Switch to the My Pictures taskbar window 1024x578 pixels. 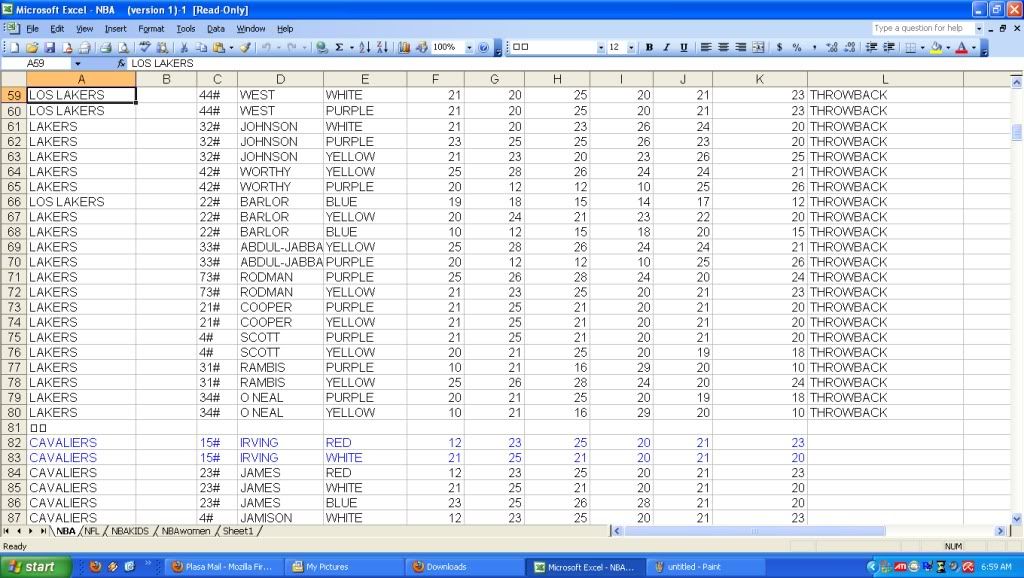344,567
